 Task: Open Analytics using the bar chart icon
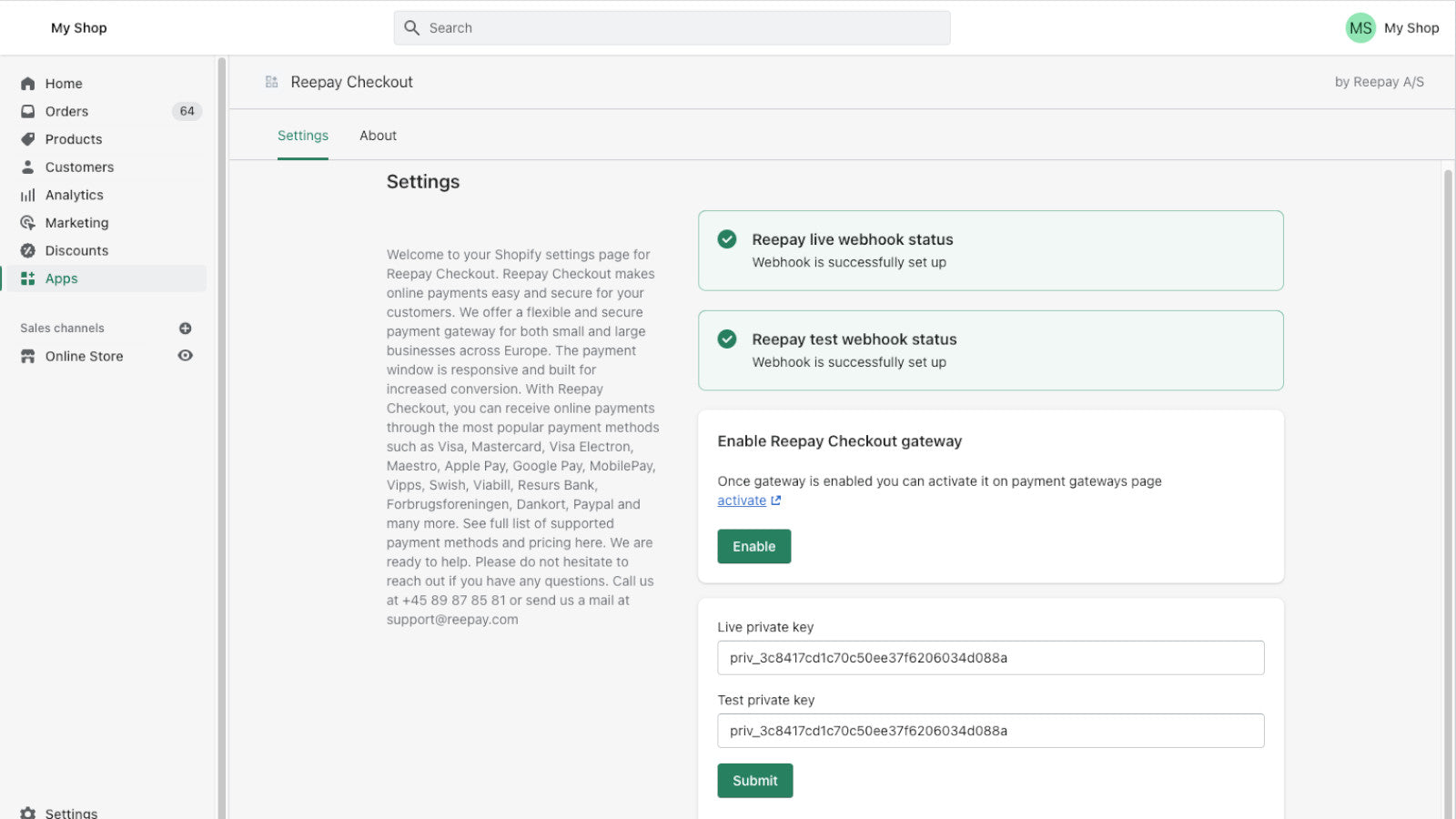[28, 195]
